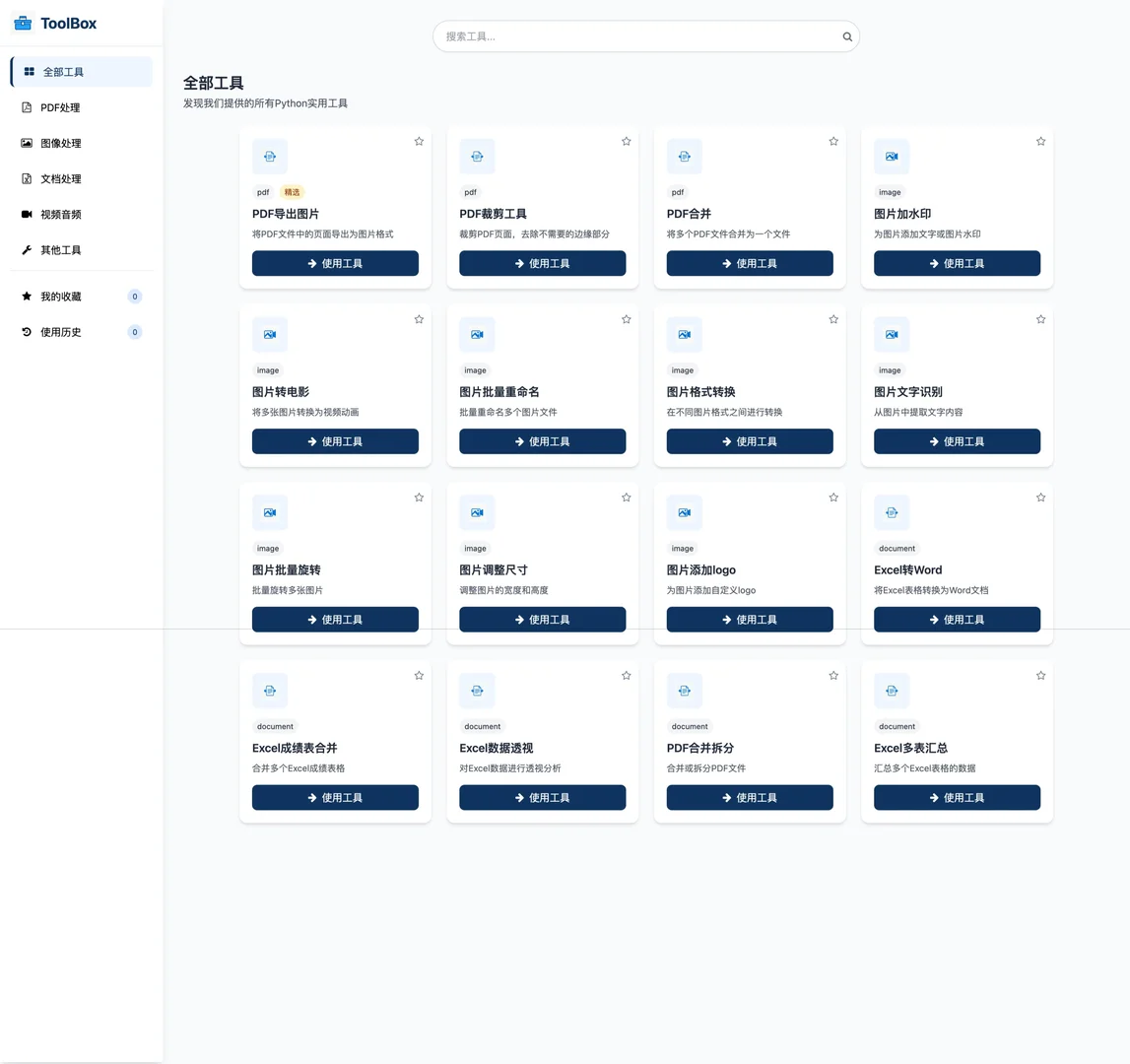Image resolution: width=1130 pixels, height=1064 pixels.
Task: Favorite PDF裁剪工具 with its star
Action: (627, 141)
